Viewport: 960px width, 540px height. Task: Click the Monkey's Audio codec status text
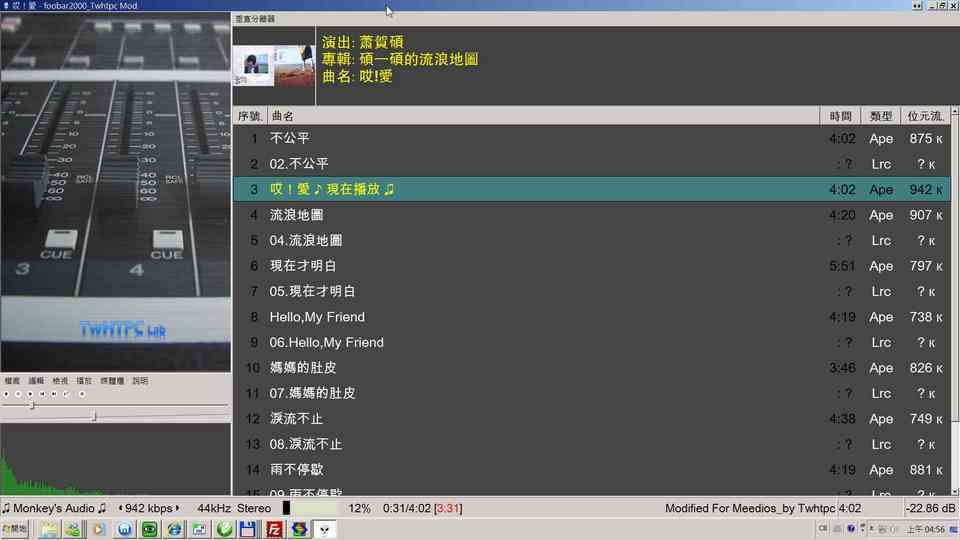pos(54,508)
